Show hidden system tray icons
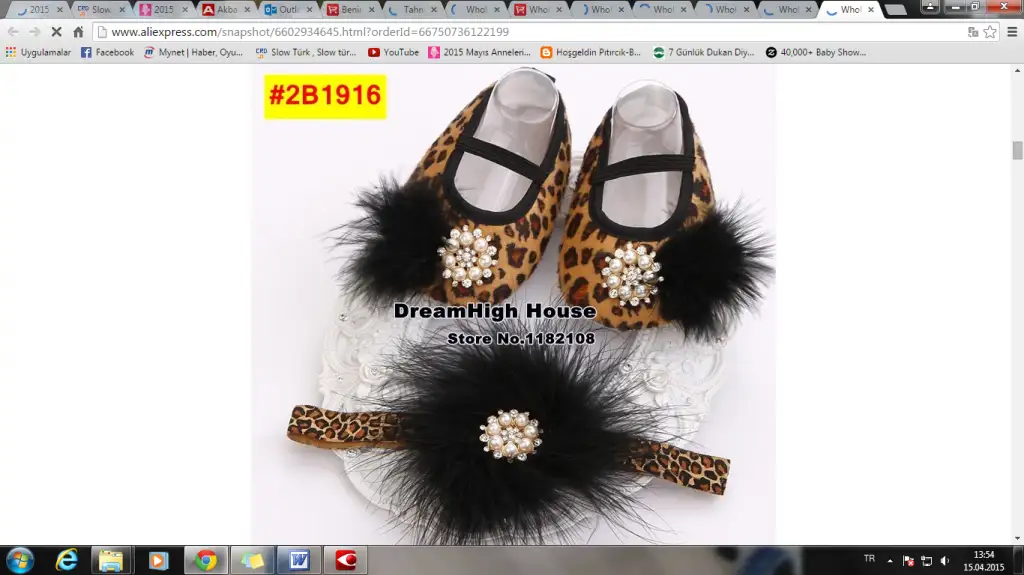The height and width of the screenshot is (575, 1024). [x=889, y=561]
